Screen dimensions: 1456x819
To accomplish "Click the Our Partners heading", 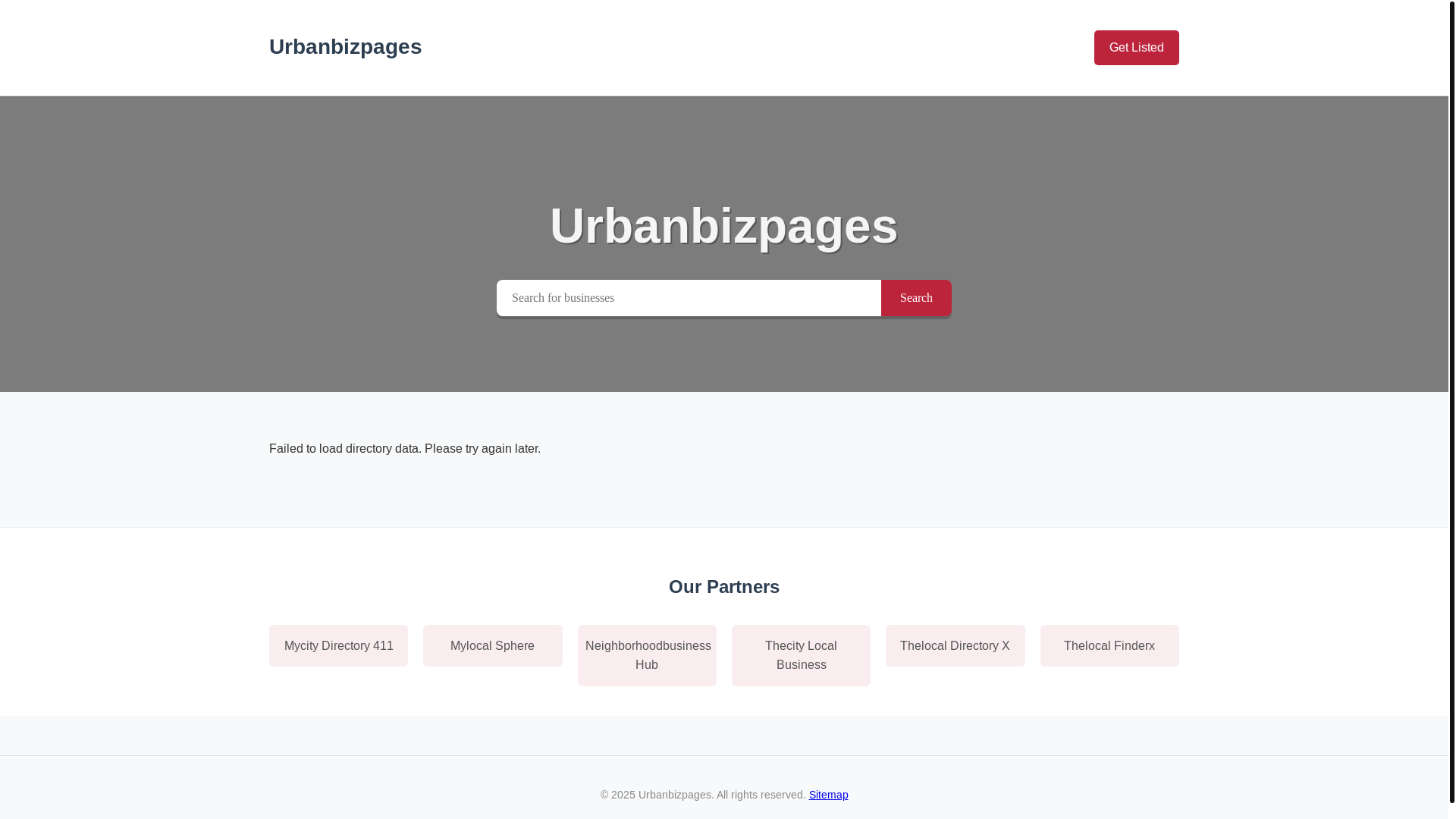I will (724, 587).
